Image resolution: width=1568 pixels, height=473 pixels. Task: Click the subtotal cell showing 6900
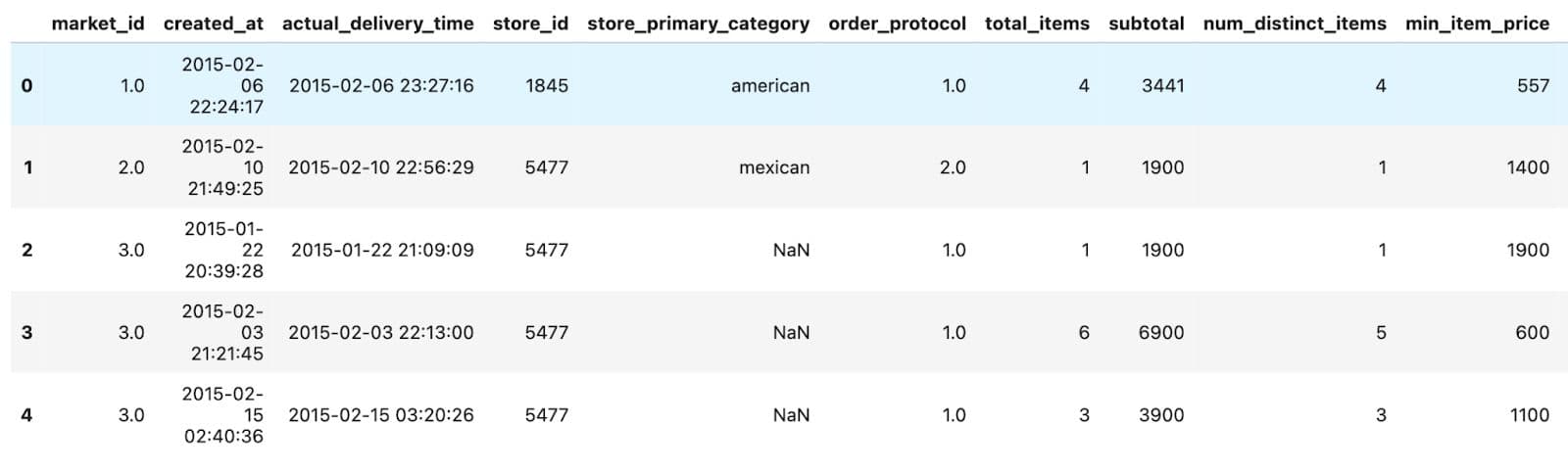[x=1160, y=333]
